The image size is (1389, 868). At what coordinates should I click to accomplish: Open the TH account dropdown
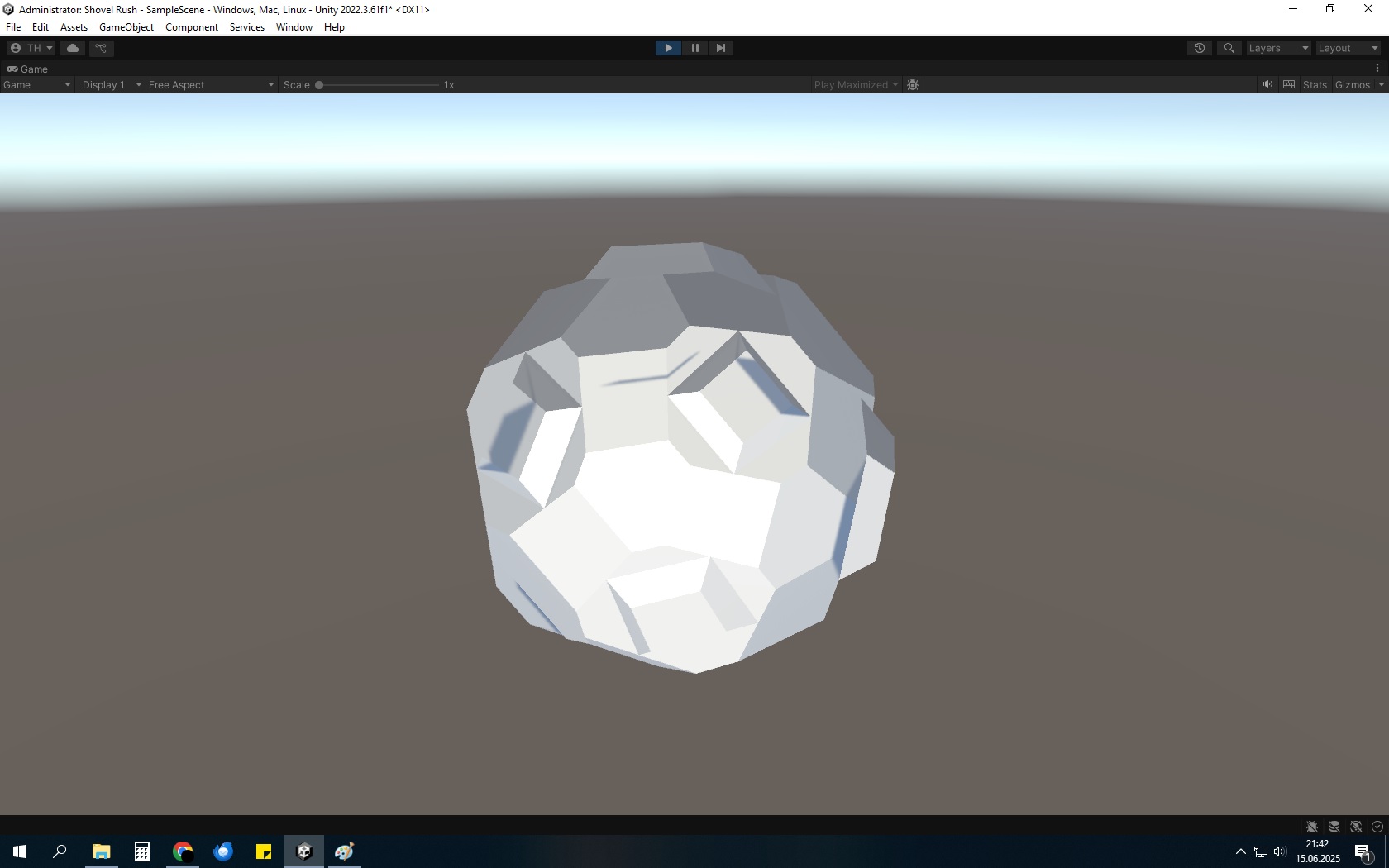click(x=31, y=48)
